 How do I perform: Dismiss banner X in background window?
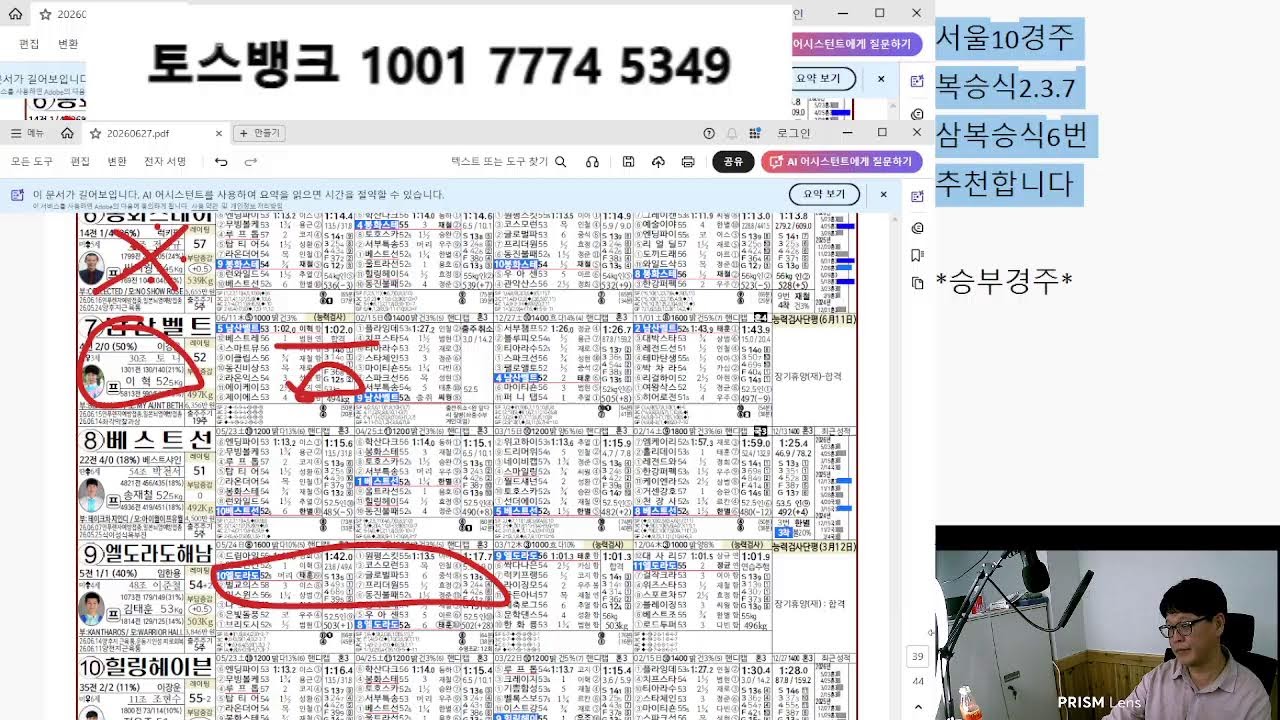pos(881,78)
